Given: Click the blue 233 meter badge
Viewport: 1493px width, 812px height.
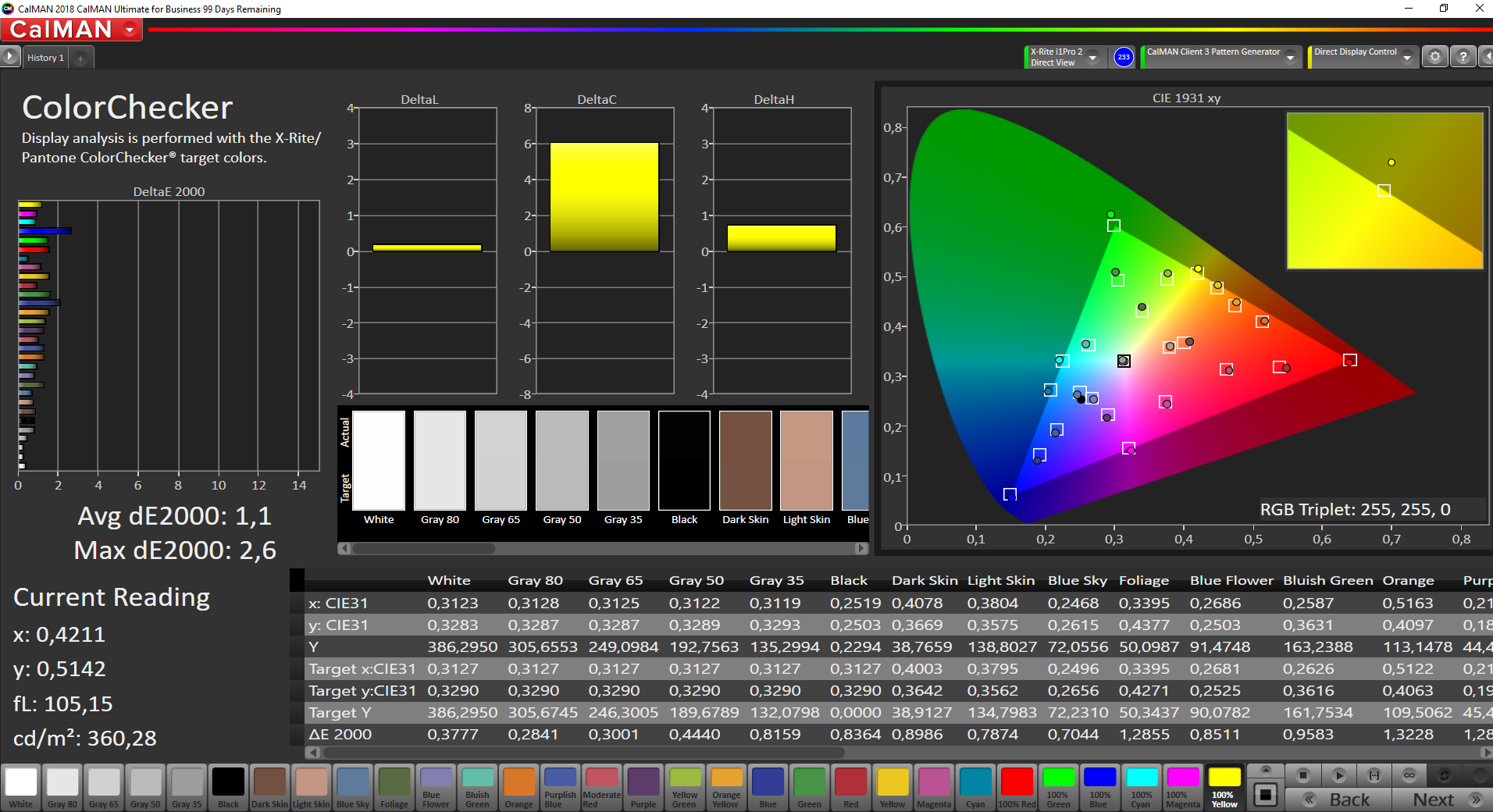Looking at the screenshot, I should pos(1123,57).
